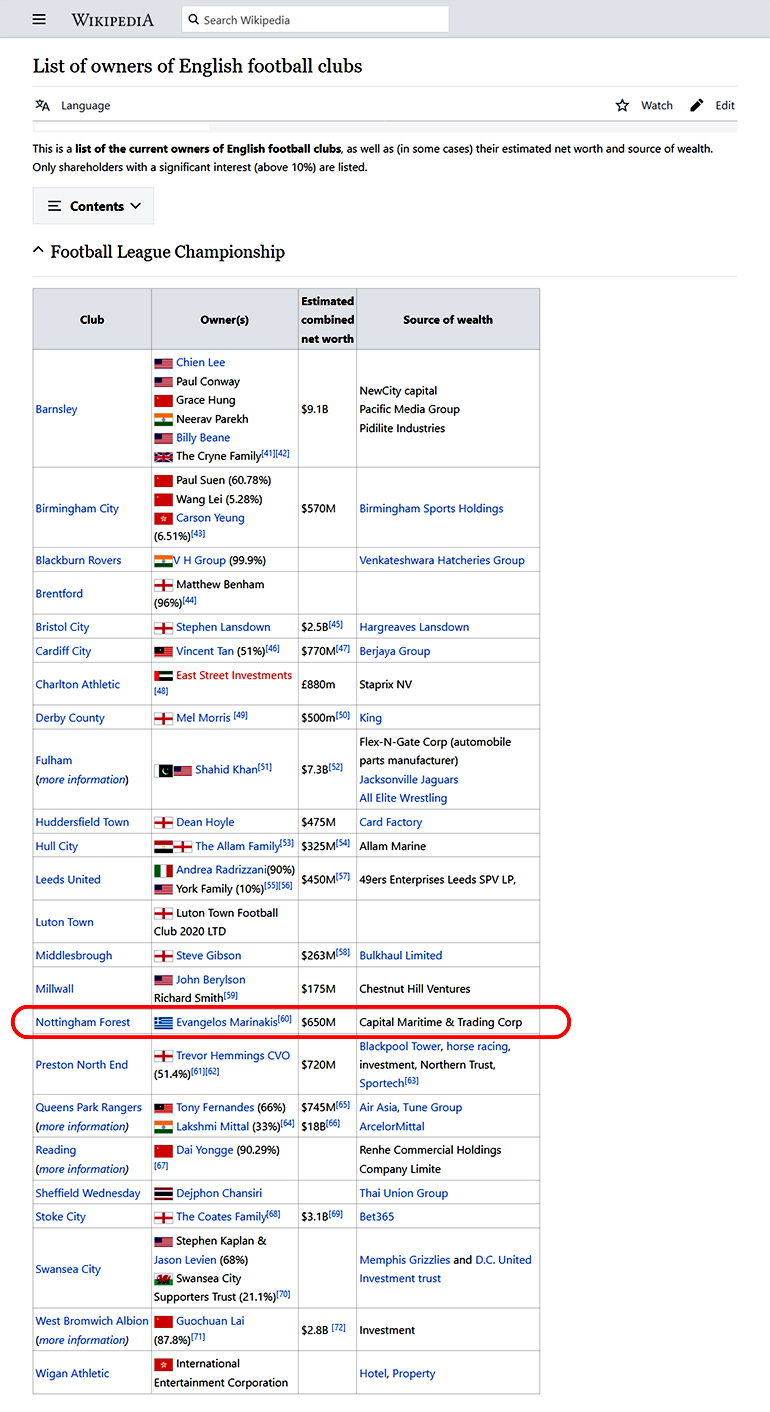This screenshot has width=770, height=1412.
Task: Click the Greek flag beside Evangelos Marinakis
Action: 163,1022
